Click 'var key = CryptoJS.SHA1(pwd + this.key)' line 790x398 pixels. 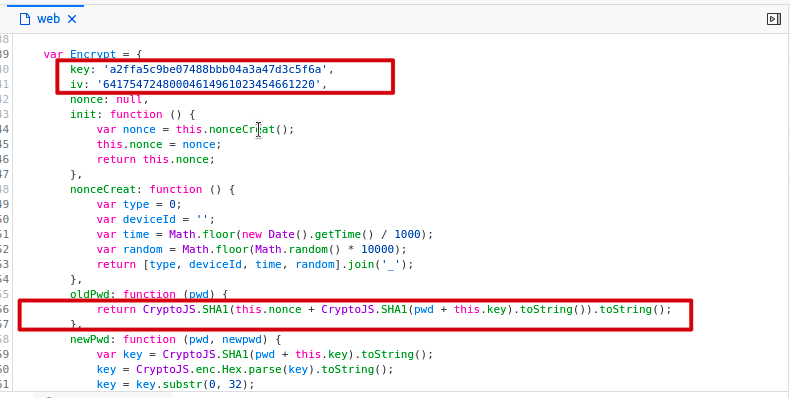(x=265, y=354)
